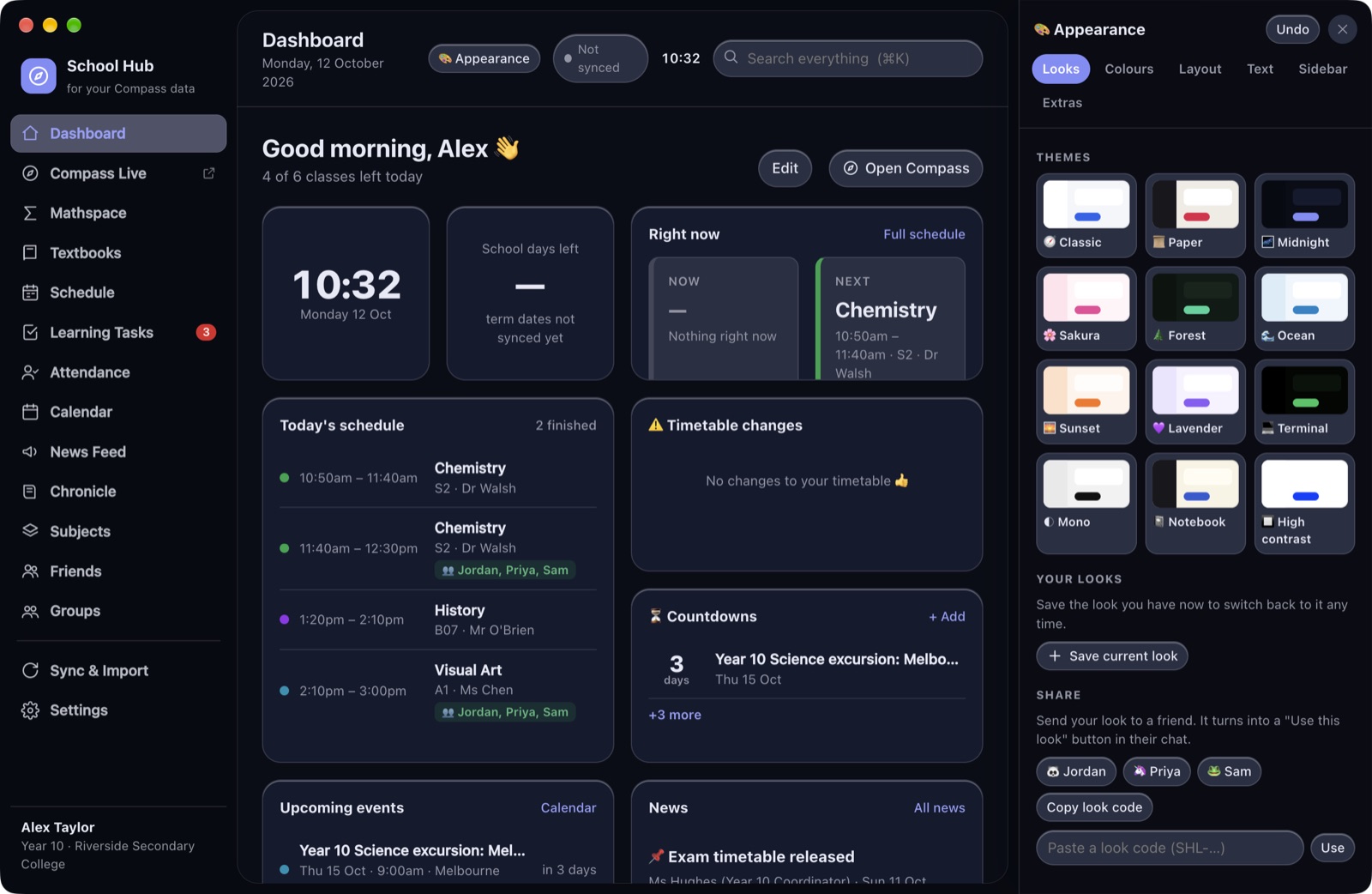
Task: Select the Mathspace sigma icon
Action: [x=30, y=213]
